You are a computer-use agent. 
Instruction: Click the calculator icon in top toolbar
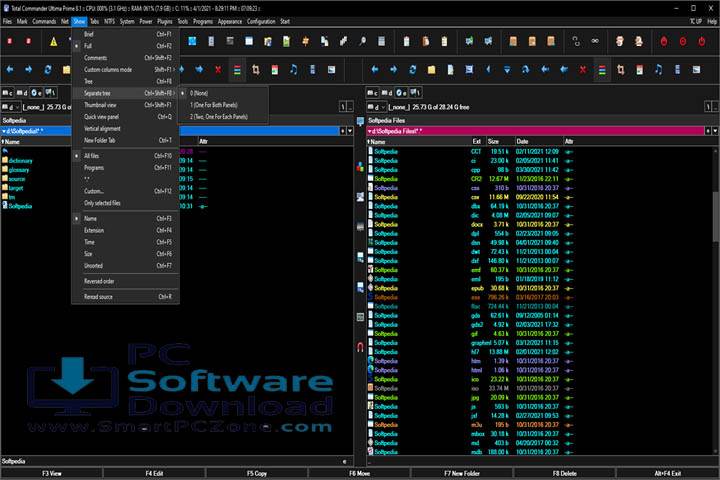[x=382, y=41]
